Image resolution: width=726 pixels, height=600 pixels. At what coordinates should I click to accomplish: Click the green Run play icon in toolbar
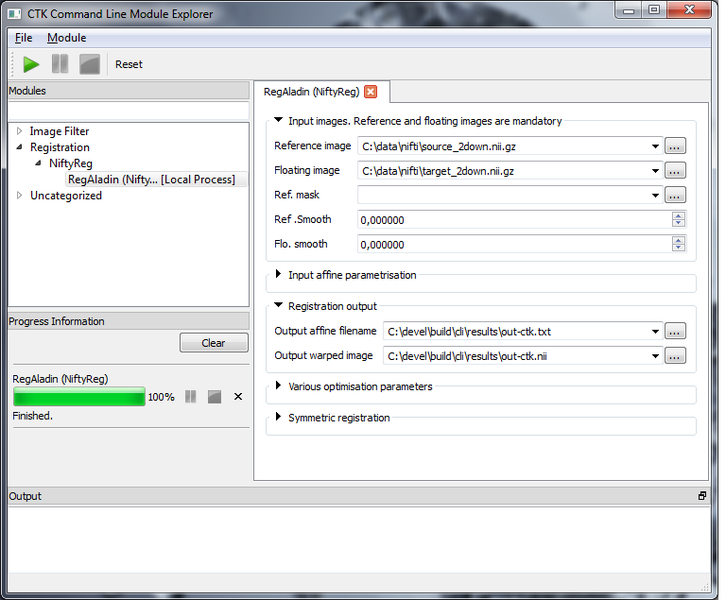[x=31, y=64]
